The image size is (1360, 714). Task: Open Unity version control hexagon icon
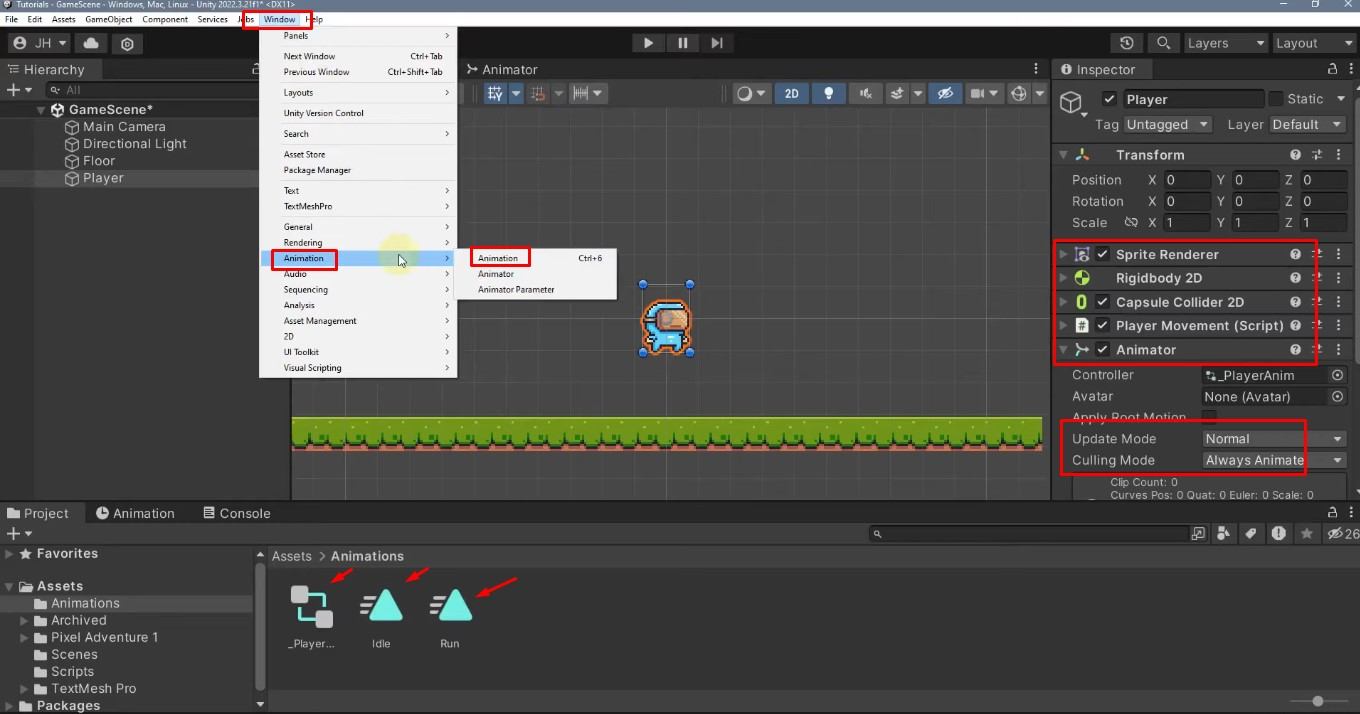point(127,43)
